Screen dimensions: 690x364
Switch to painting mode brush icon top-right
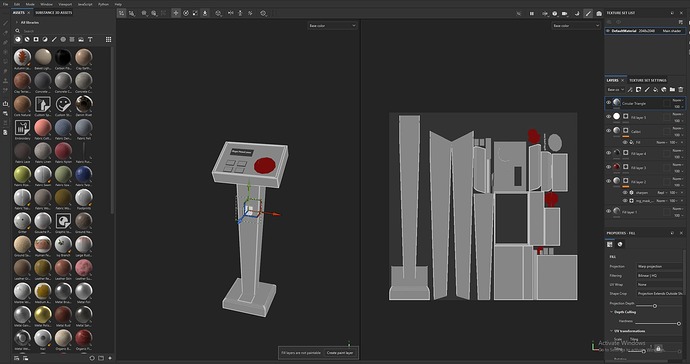click(588, 14)
